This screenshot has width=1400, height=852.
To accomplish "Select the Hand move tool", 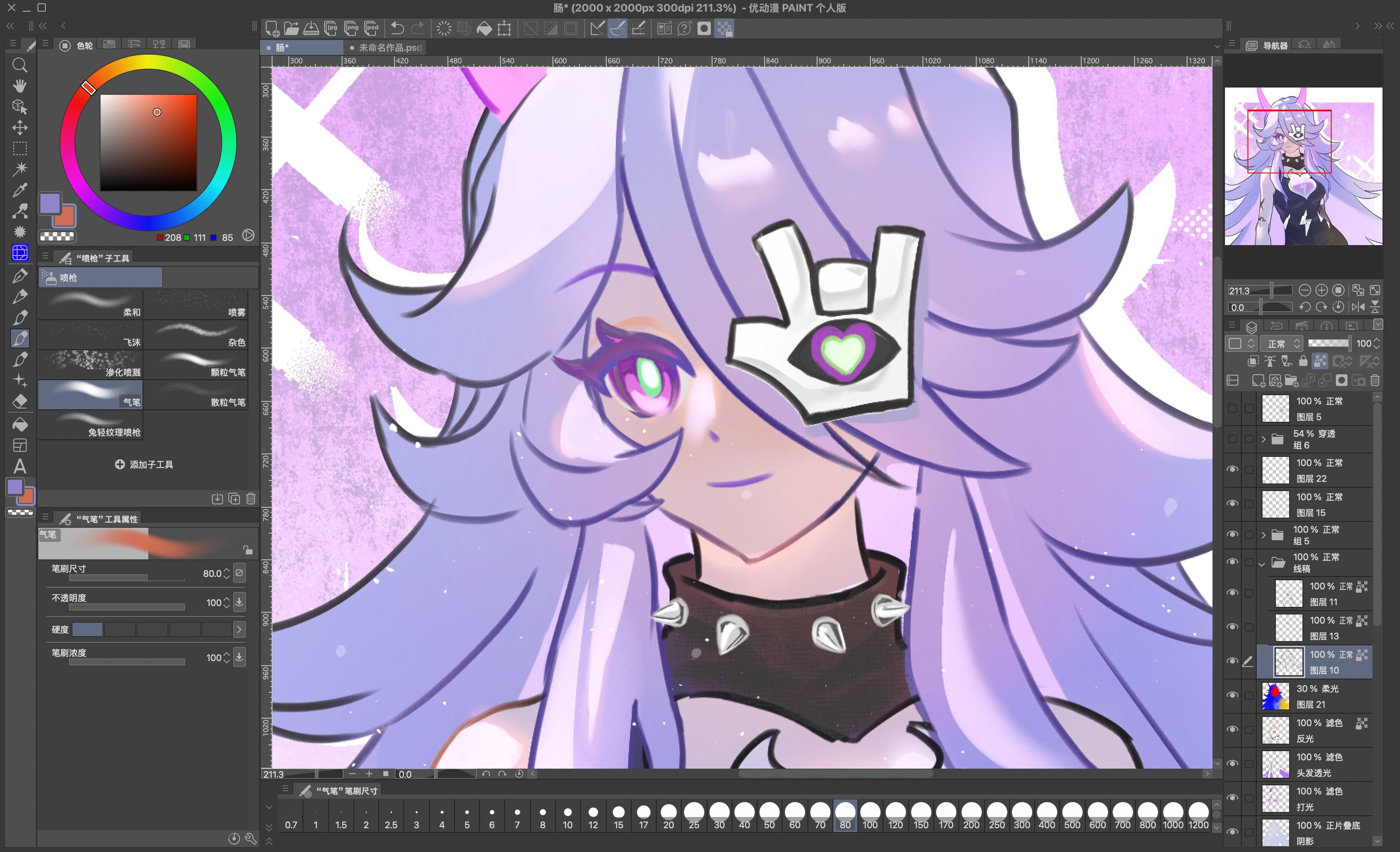I will [x=20, y=86].
